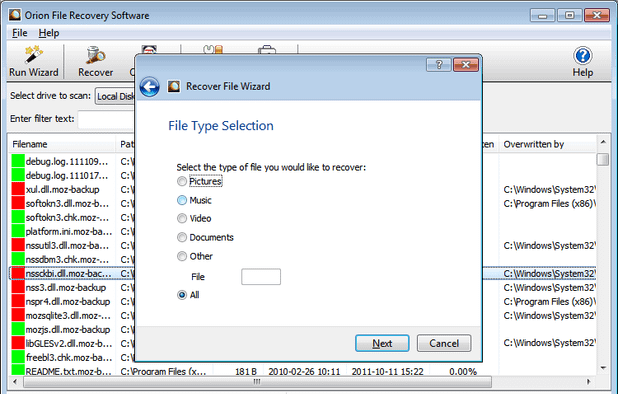The height and width of the screenshot is (394, 618).
Task: Click the Orion app icon in the title bar
Action: 15,15
